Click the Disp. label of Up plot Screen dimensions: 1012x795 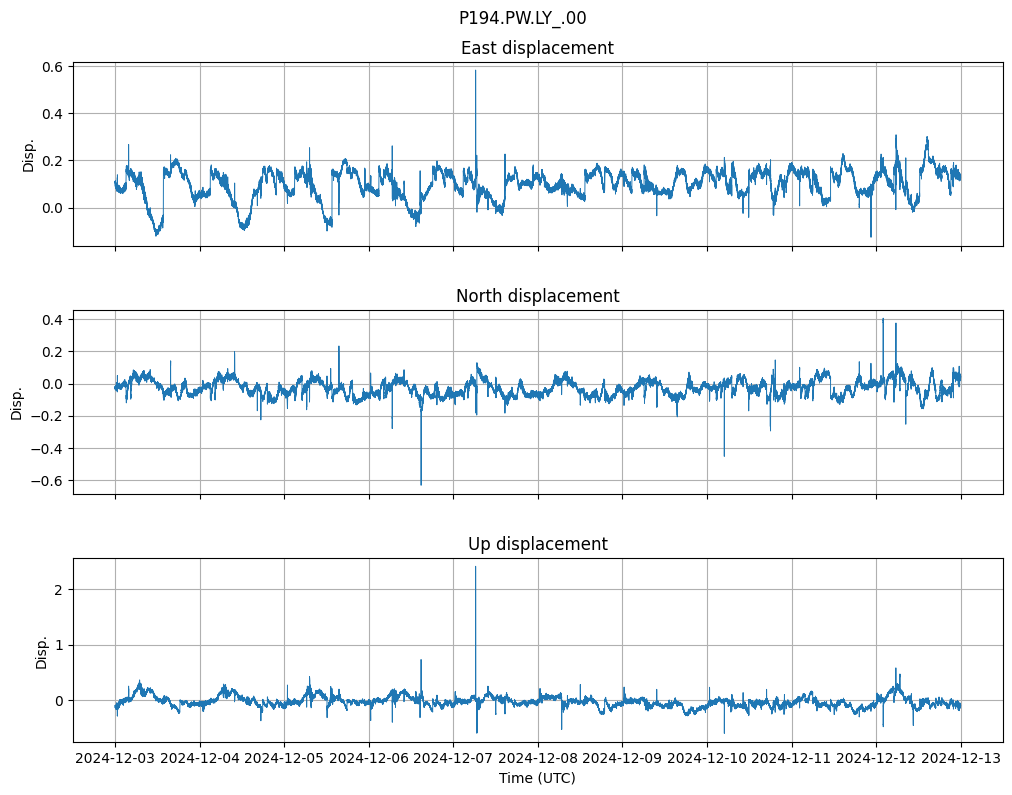(41, 650)
